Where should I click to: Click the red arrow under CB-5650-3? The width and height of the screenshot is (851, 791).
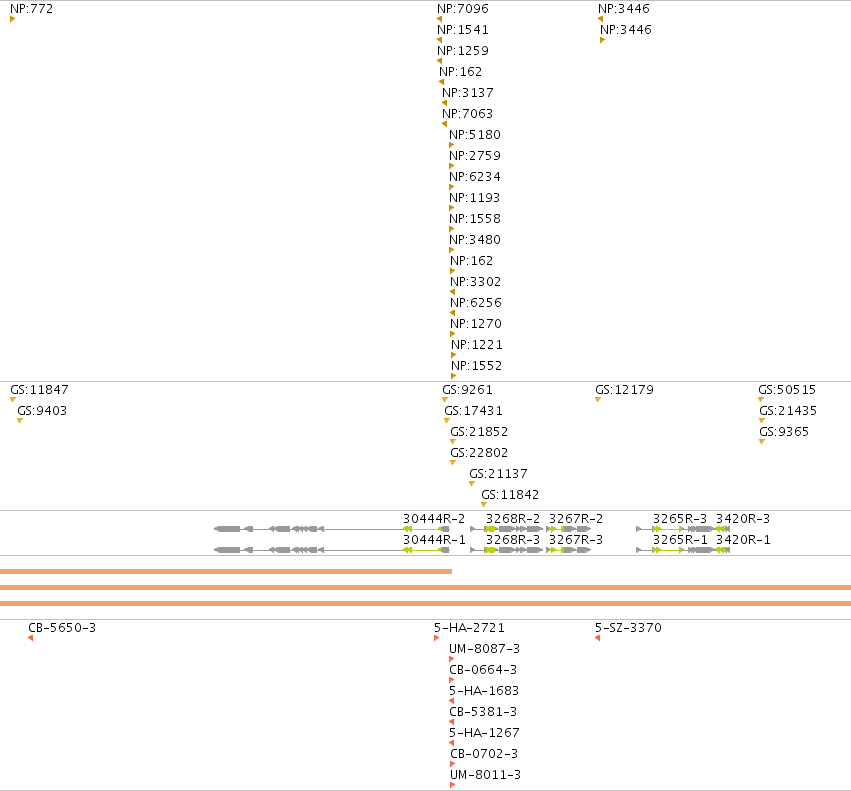(x=30, y=638)
